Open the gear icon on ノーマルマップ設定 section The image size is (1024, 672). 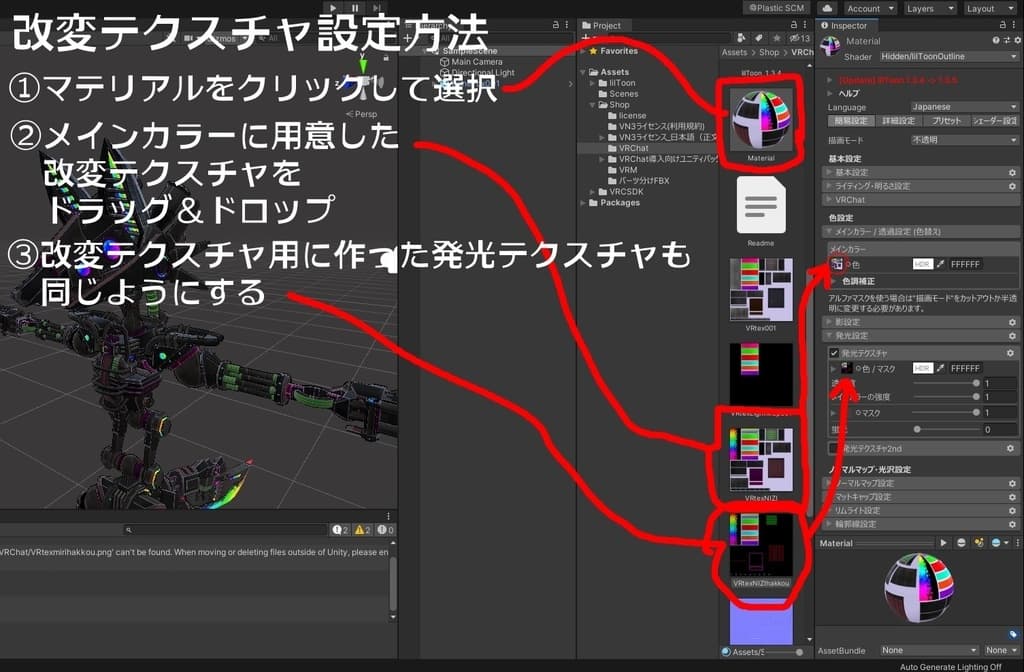[1012, 482]
